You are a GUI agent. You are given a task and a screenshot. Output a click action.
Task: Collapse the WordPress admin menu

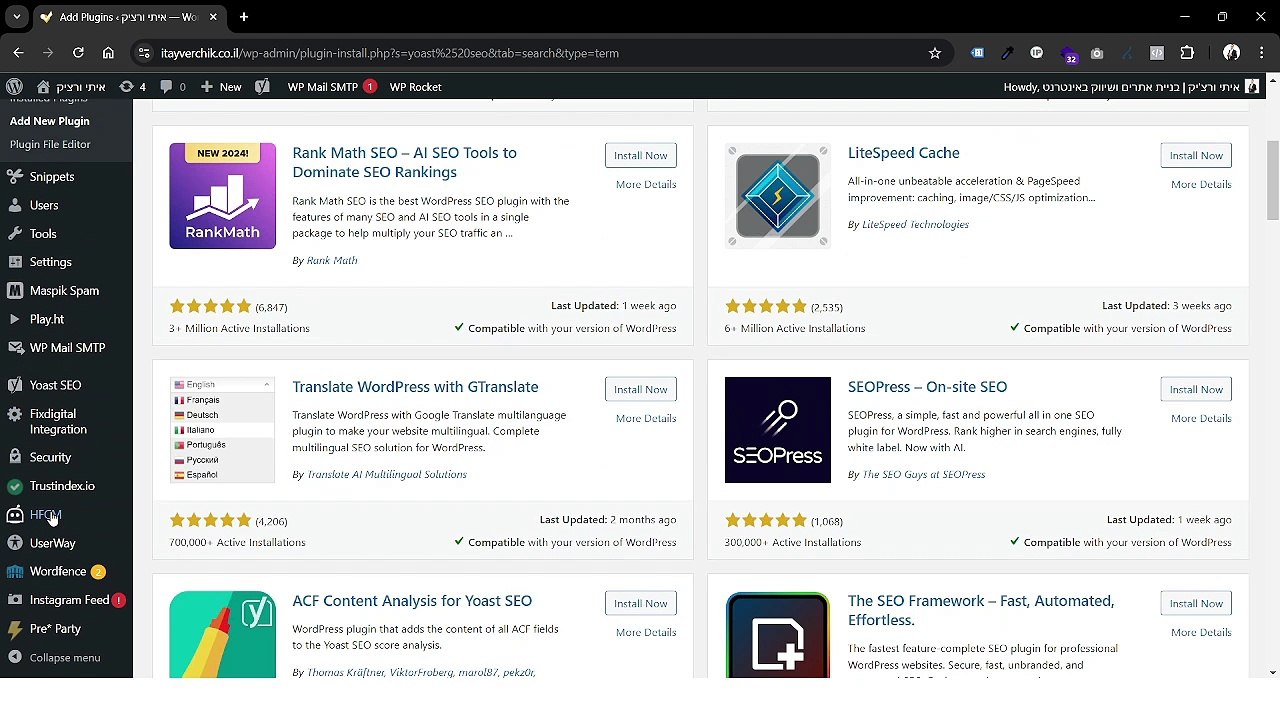(x=55, y=658)
